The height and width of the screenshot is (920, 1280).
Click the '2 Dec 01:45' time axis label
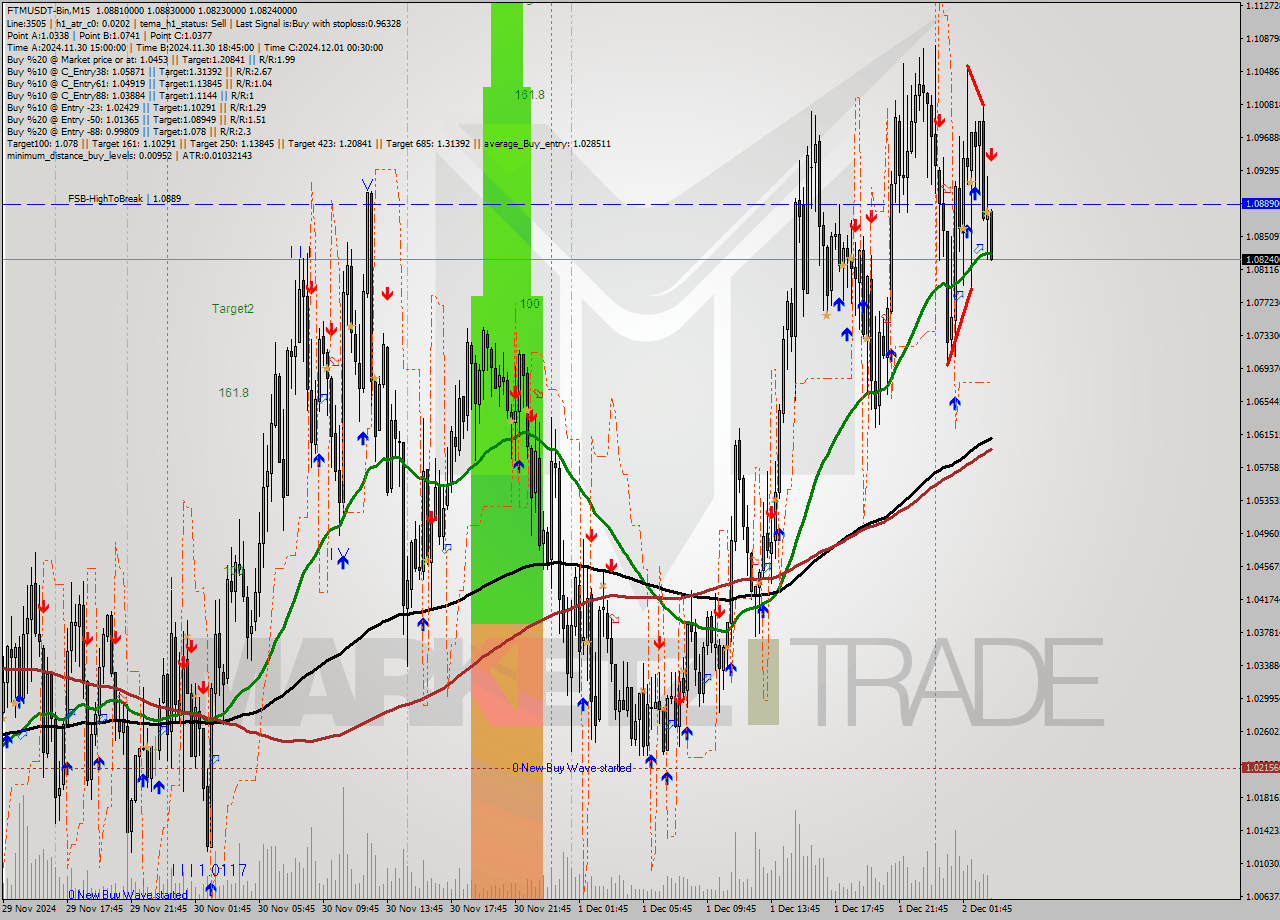point(989,909)
